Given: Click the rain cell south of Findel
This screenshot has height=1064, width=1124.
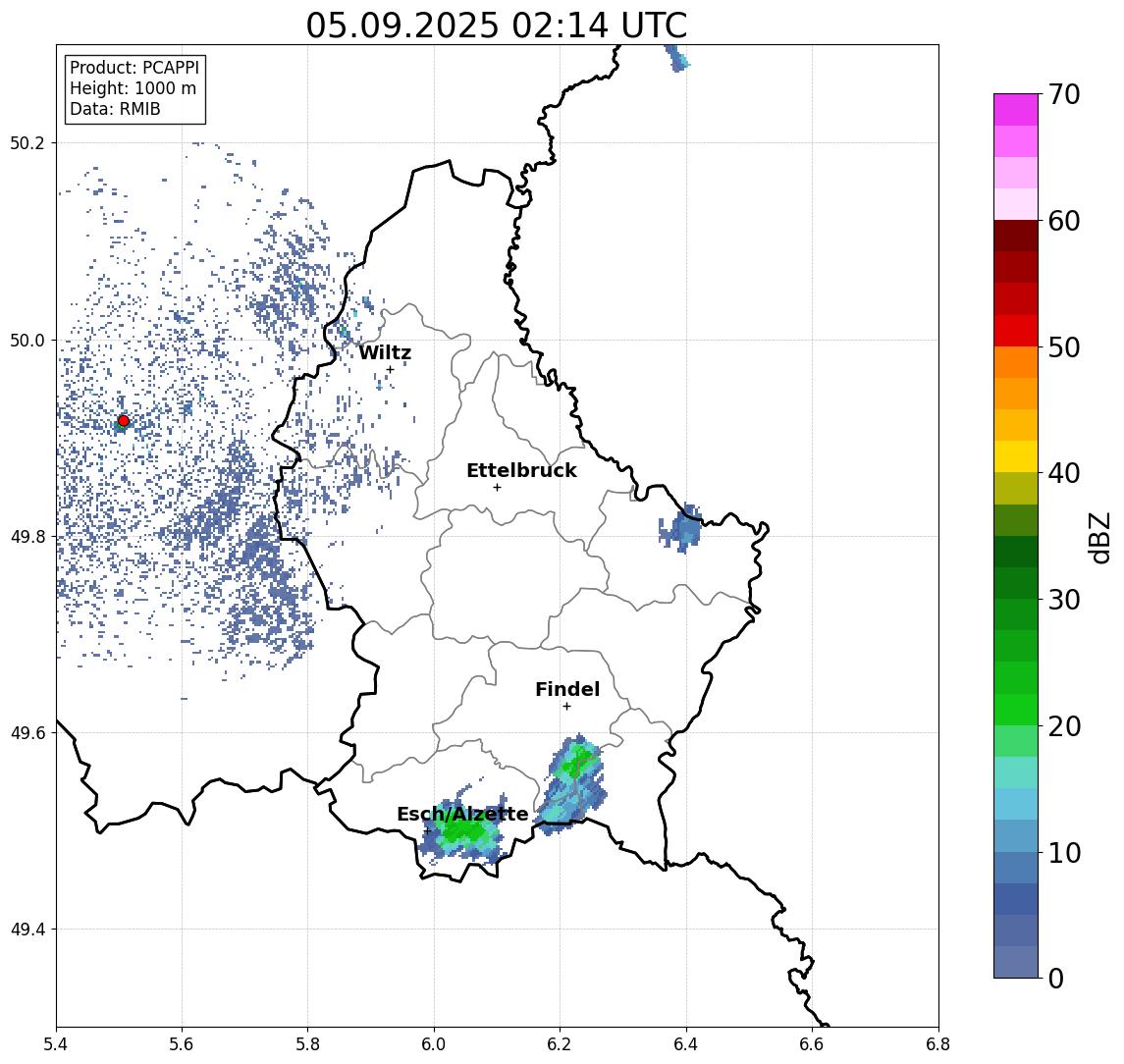Looking at the screenshot, I should click(x=571, y=783).
